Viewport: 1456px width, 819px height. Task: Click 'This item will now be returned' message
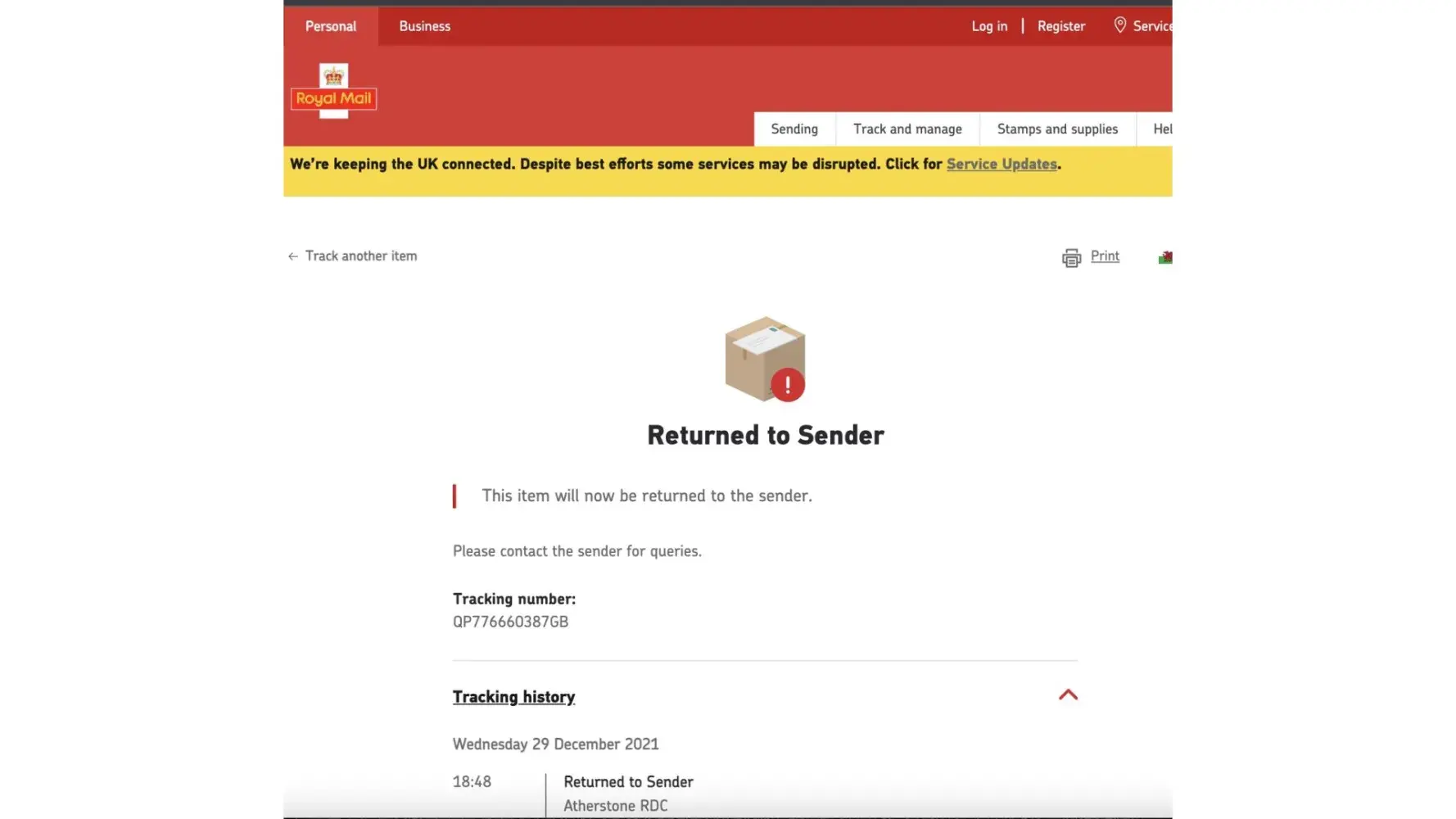point(647,496)
